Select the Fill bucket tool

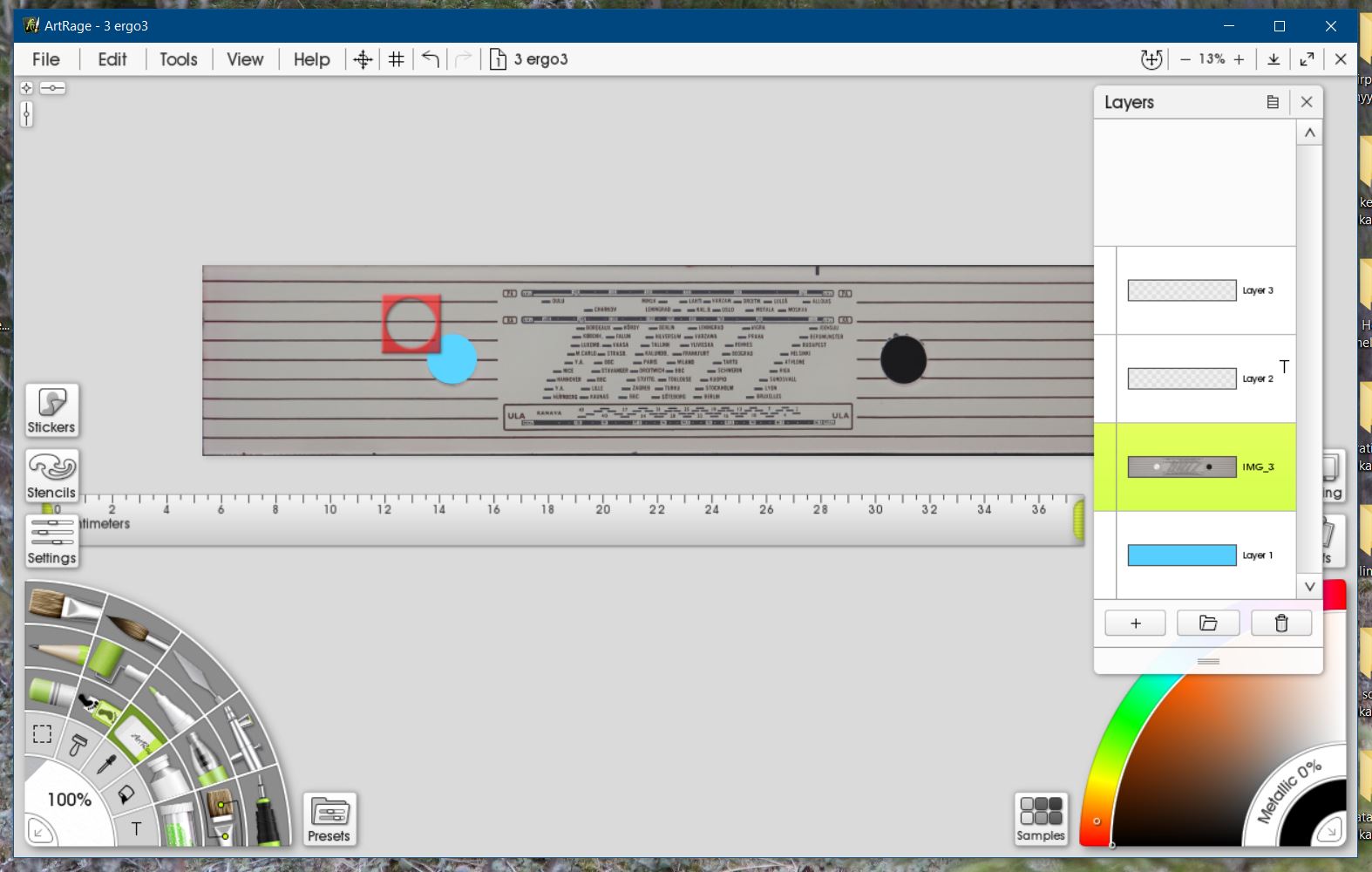[126, 794]
